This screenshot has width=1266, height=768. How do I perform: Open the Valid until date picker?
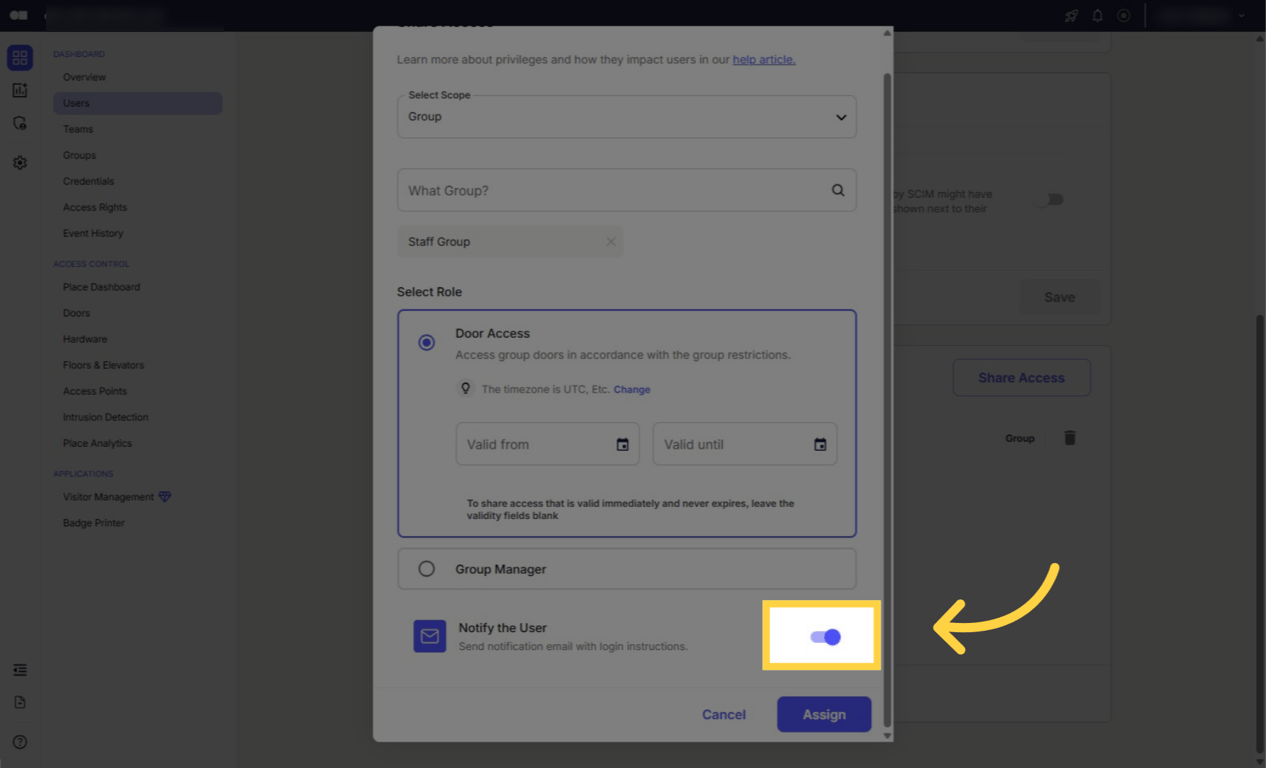[820, 443]
